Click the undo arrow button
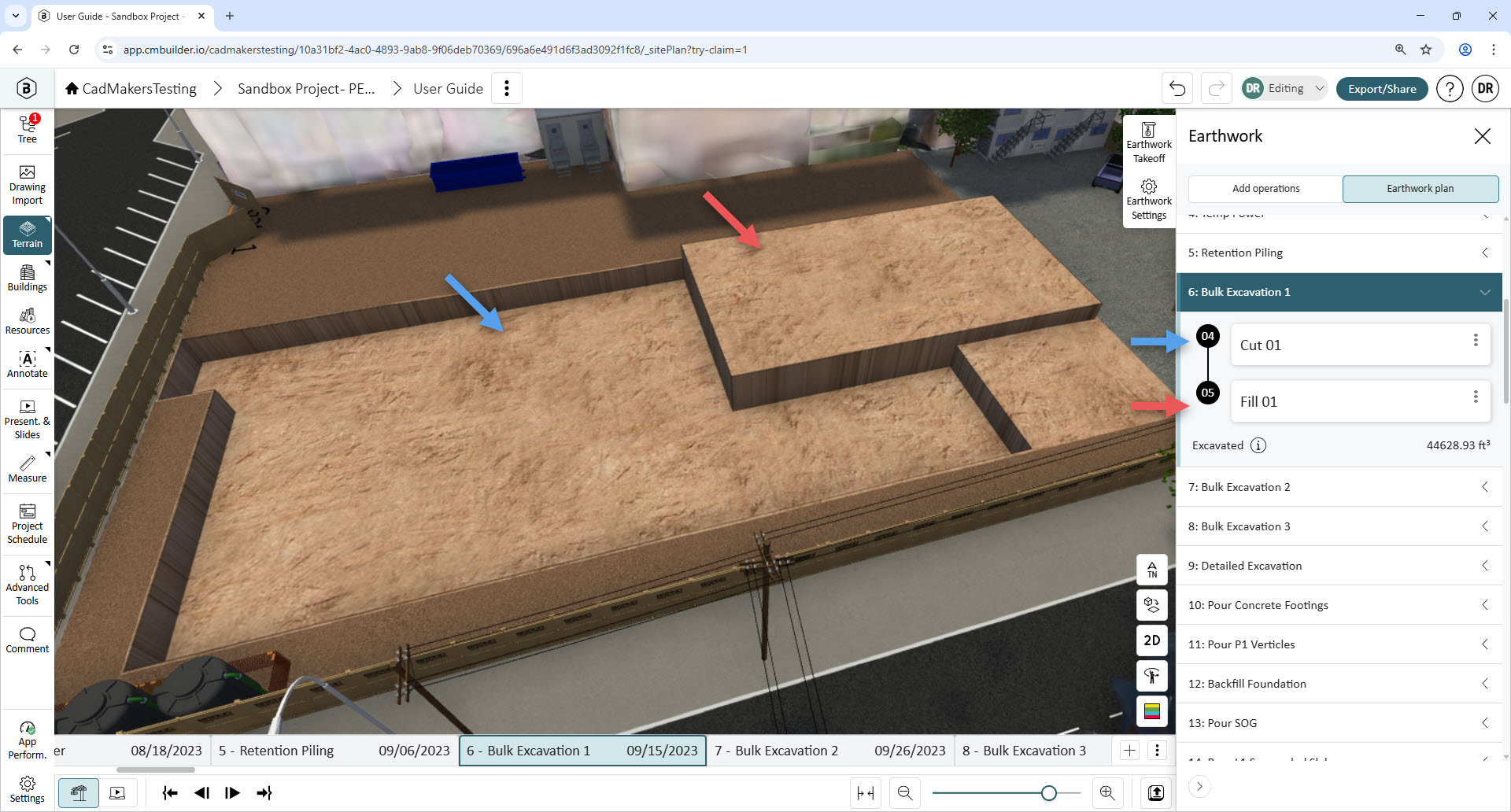The height and width of the screenshot is (812, 1511). click(x=1177, y=88)
